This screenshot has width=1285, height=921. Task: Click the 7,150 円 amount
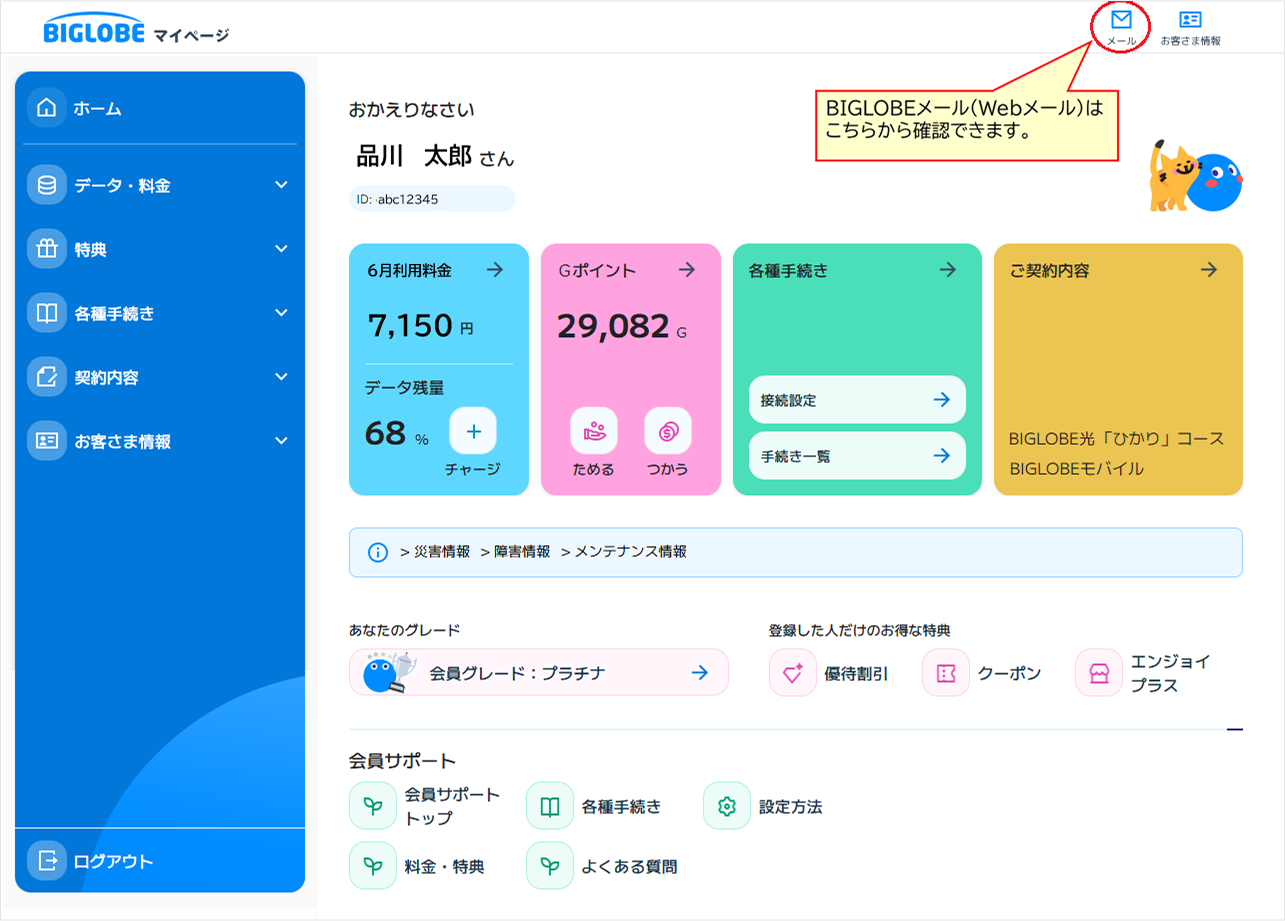(x=421, y=326)
